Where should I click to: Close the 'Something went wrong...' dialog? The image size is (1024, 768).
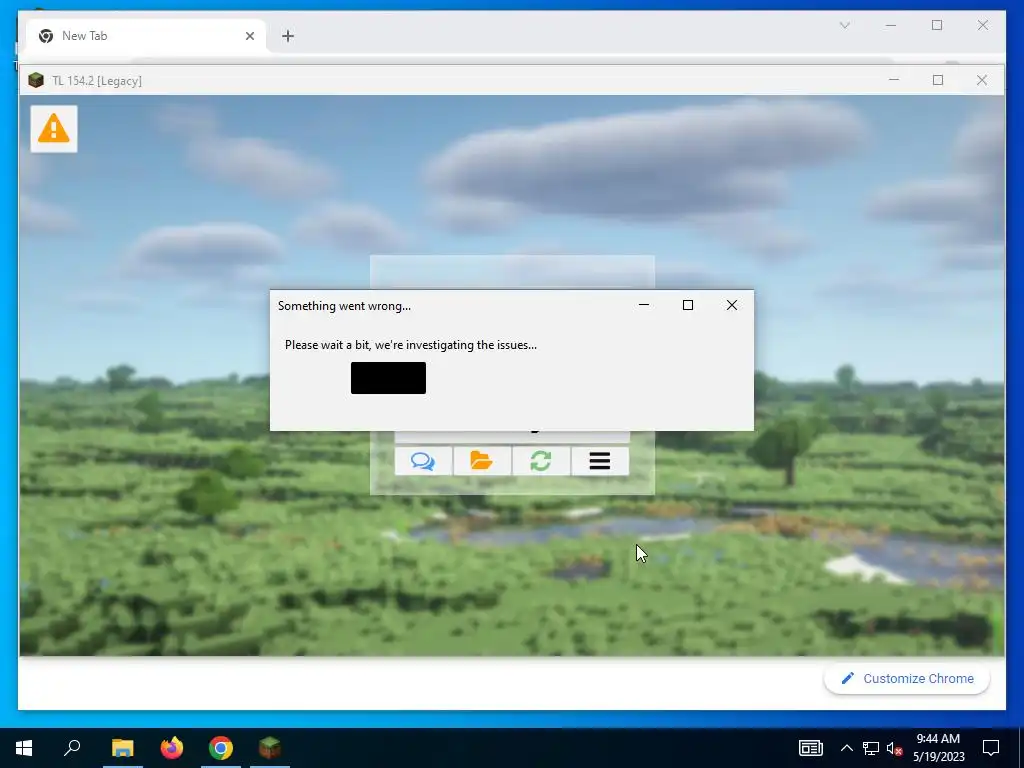[731, 305]
